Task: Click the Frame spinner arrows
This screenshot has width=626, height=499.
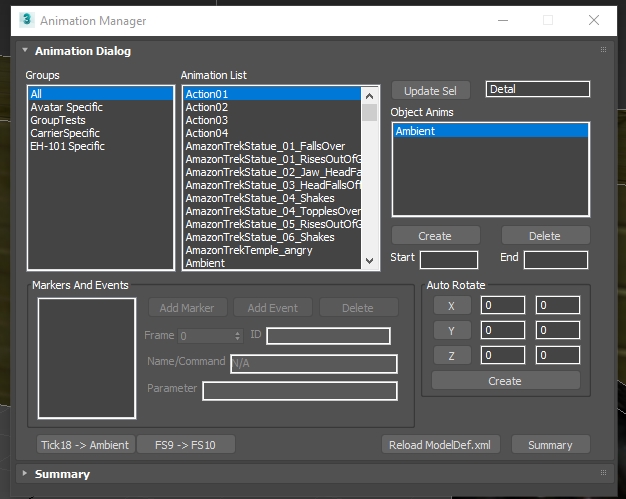Action: [x=238, y=336]
